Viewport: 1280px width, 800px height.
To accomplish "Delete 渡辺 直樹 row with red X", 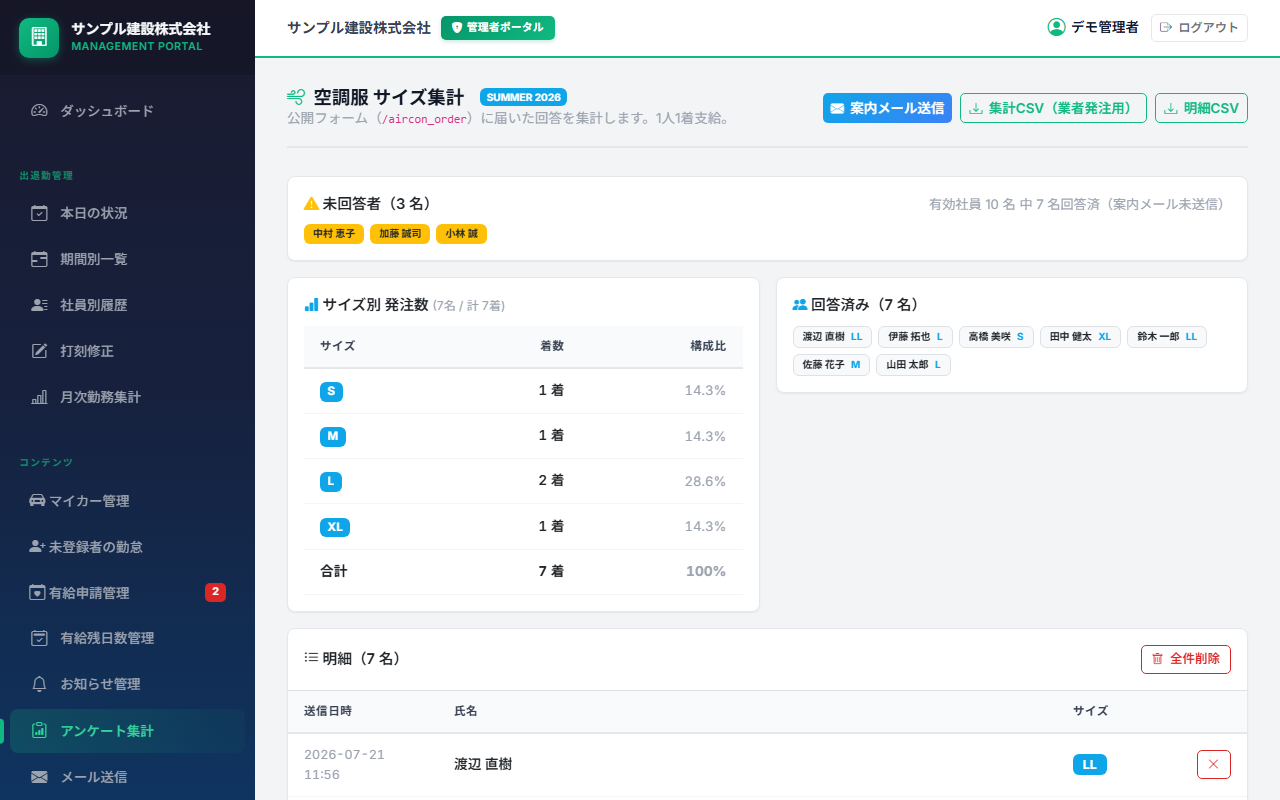I will 1214,764.
